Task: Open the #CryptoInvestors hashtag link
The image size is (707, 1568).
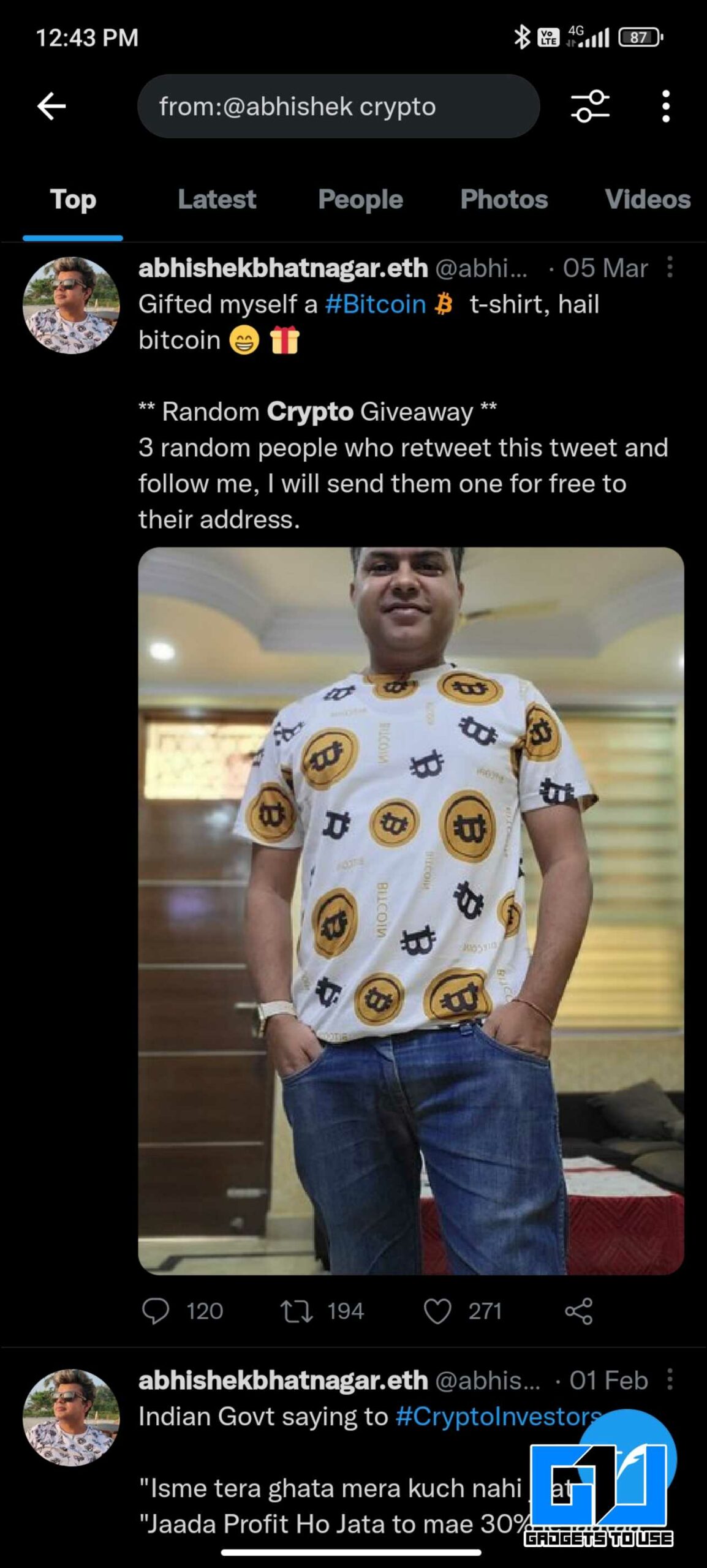Action: [499, 1416]
